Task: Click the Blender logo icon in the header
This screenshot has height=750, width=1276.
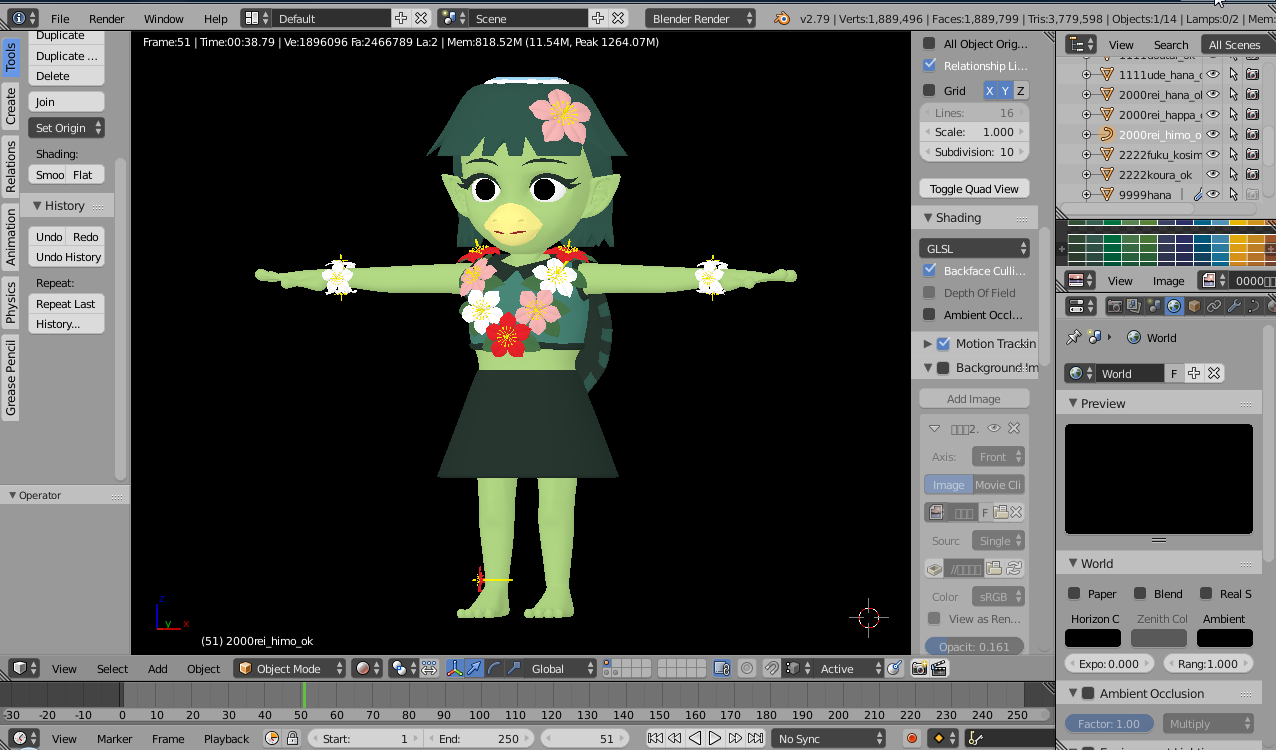Action: coord(782,18)
